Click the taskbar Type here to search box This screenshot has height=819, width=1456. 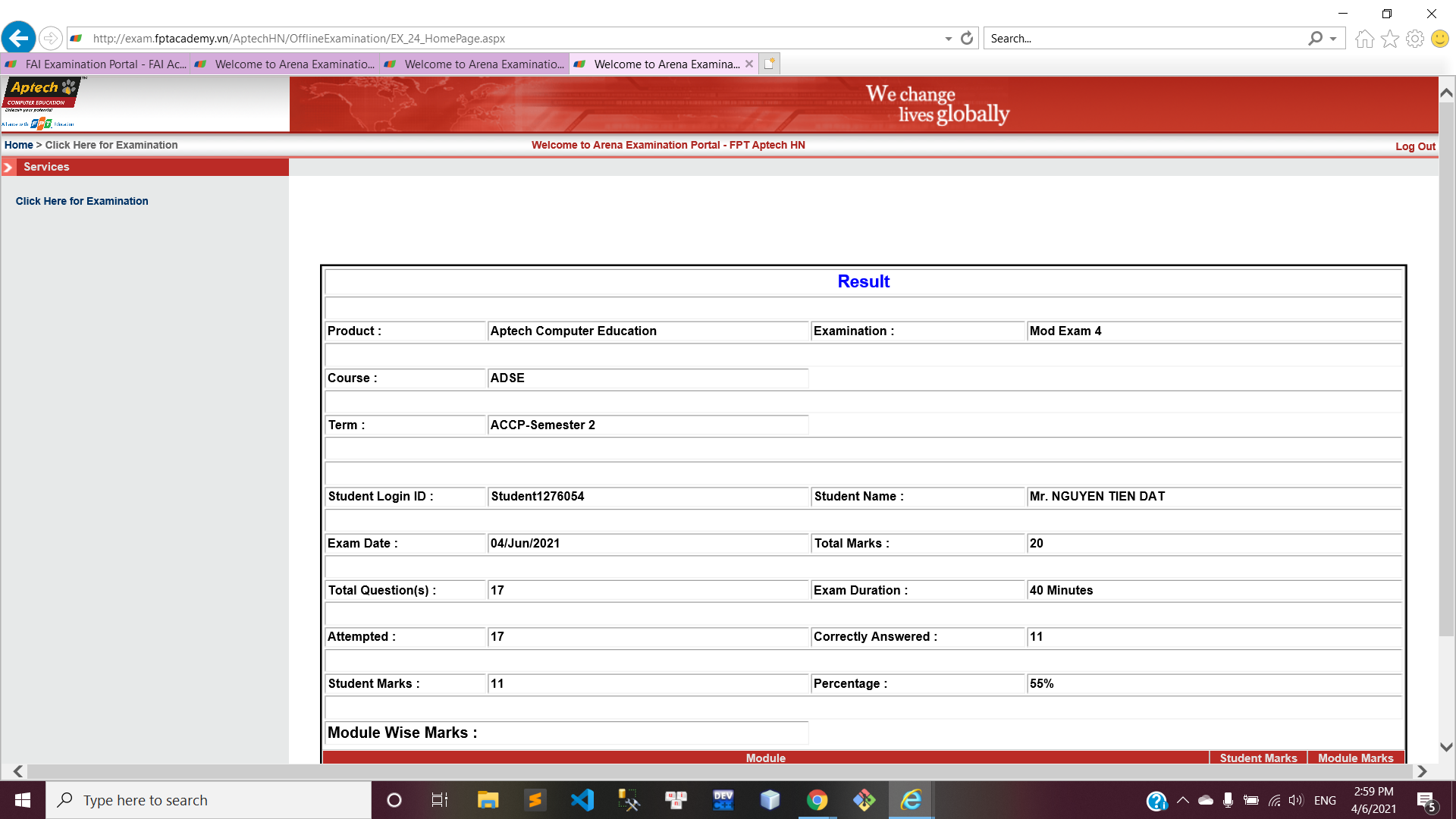(x=209, y=800)
